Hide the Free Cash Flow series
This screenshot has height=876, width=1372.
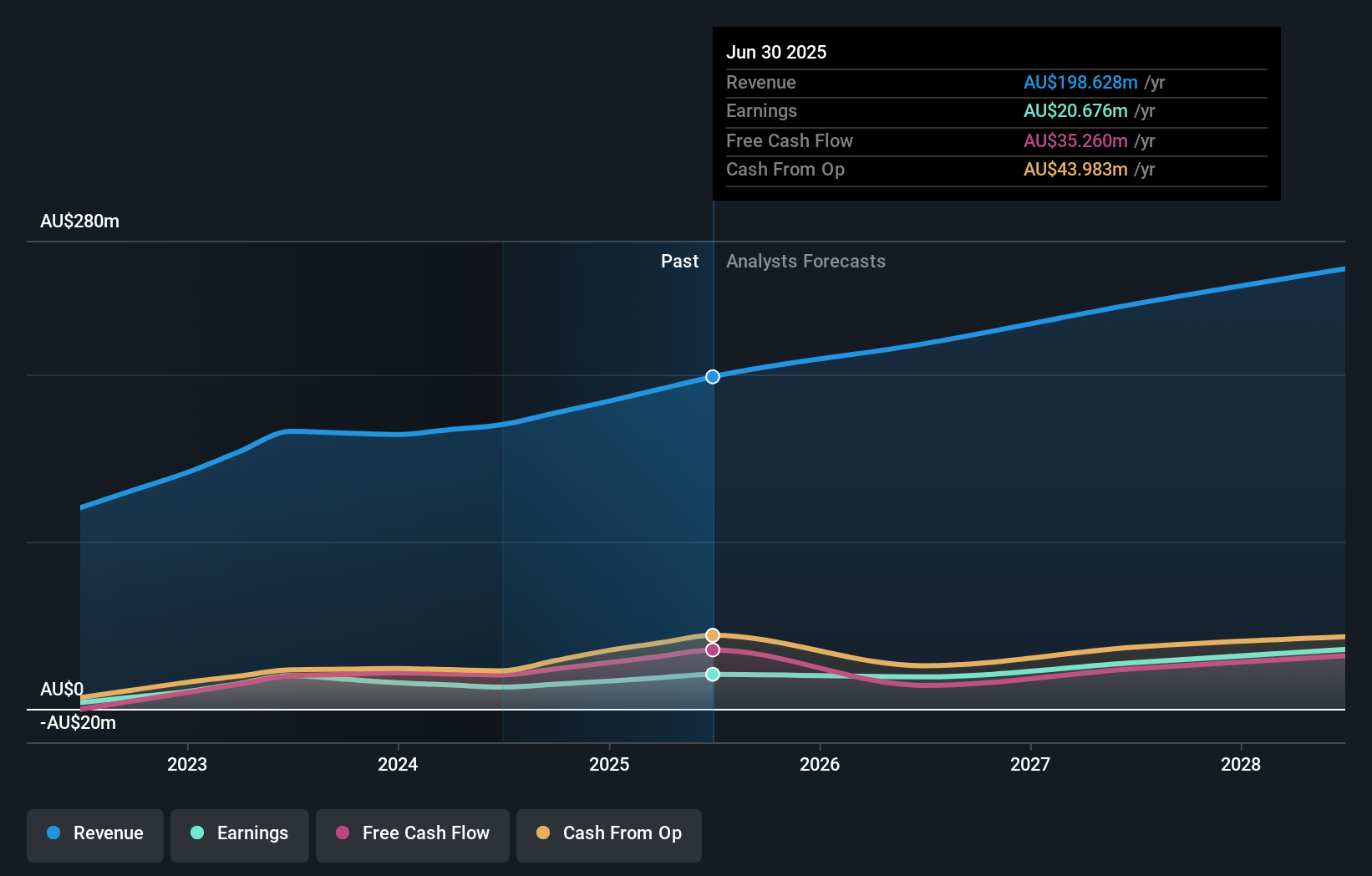click(x=412, y=833)
